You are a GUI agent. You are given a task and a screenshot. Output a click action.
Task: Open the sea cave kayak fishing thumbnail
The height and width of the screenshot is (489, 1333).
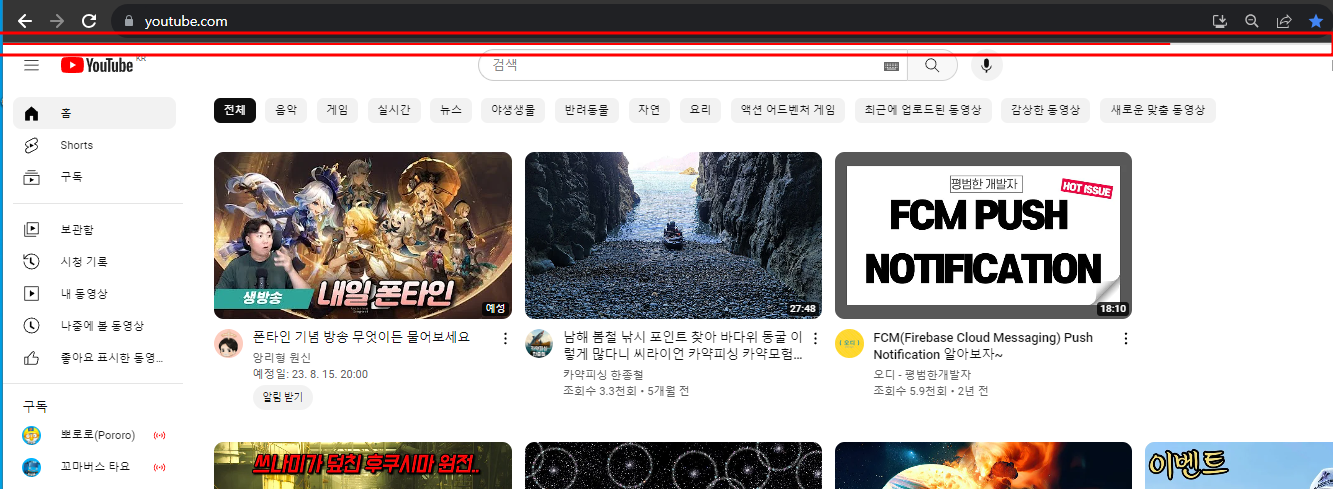(673, 235)
